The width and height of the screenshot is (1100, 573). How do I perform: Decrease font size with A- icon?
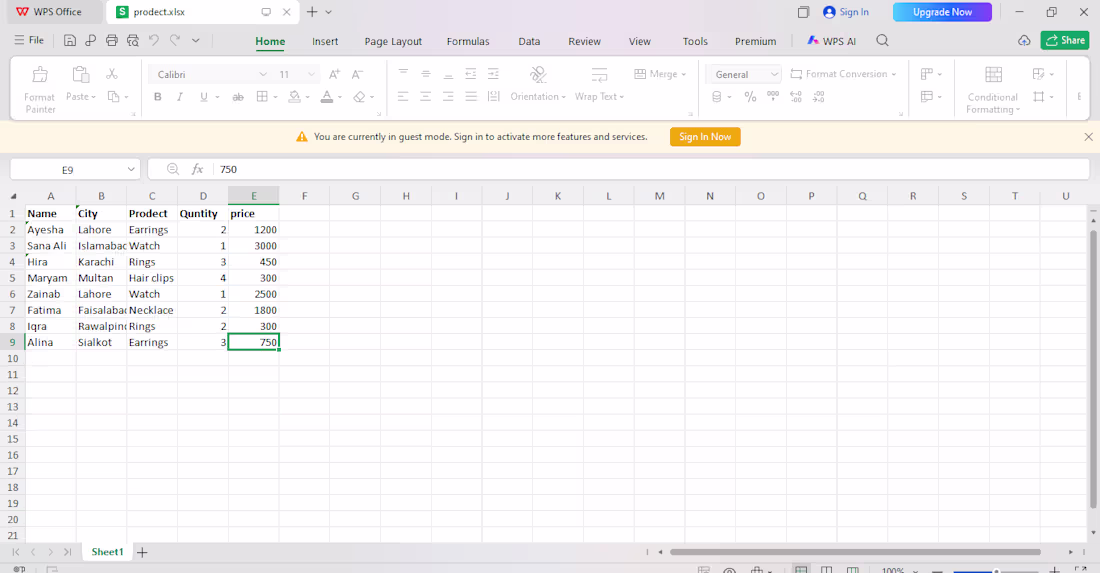pyautogui.click(x=357, y=74)
